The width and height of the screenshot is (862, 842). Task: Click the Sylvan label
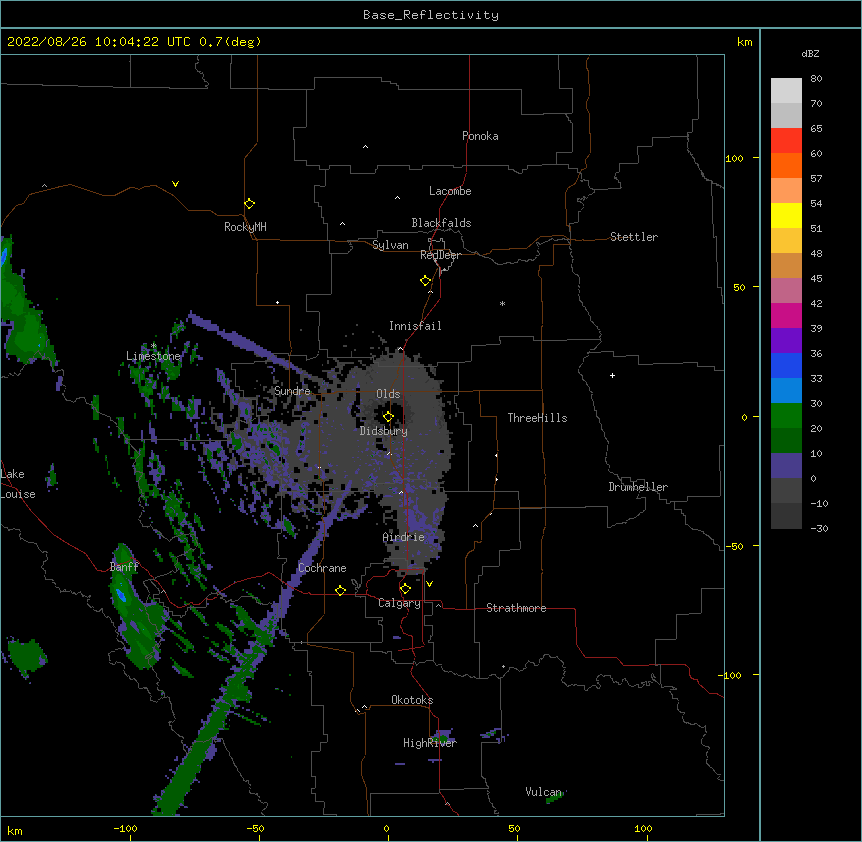click(x=390, y=245)
